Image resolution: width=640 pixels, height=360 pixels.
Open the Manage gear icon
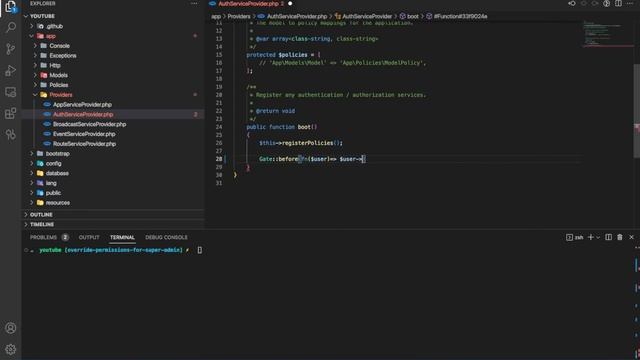tap(11, 349)
